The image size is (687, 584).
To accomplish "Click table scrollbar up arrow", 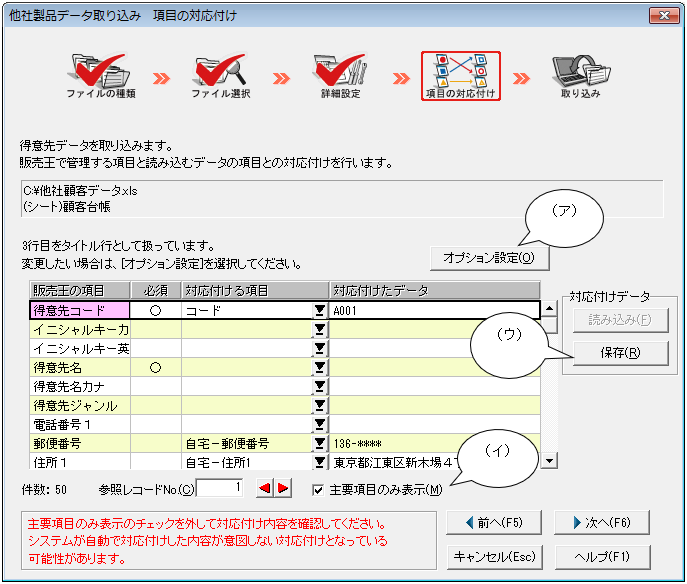I will pos(549,308).
